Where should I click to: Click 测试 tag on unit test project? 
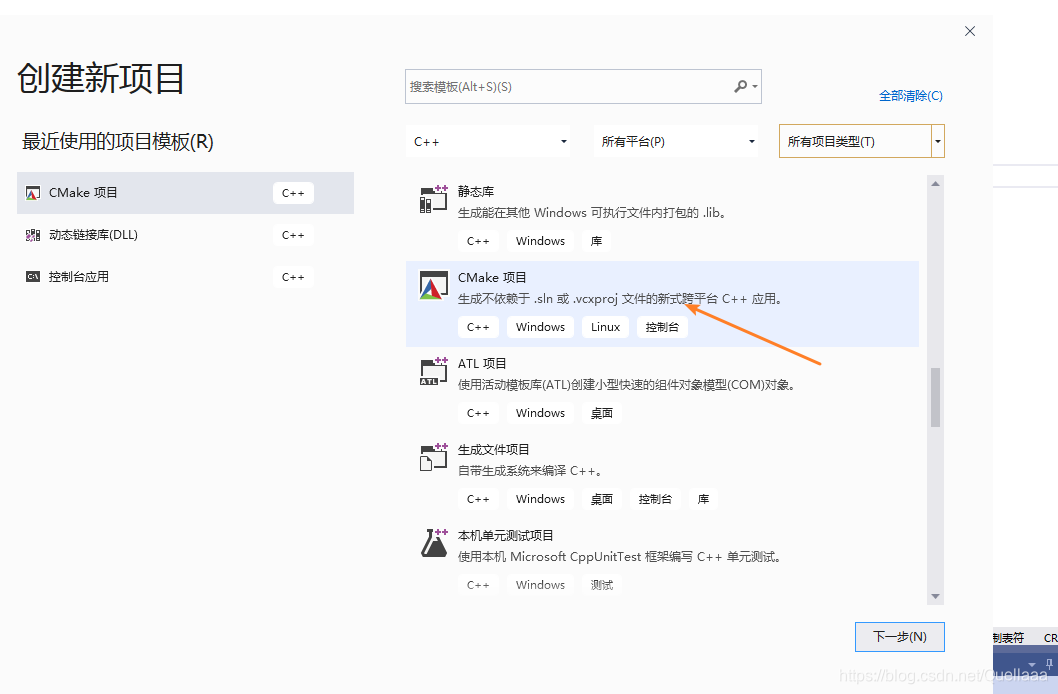[x=602, y=585]
